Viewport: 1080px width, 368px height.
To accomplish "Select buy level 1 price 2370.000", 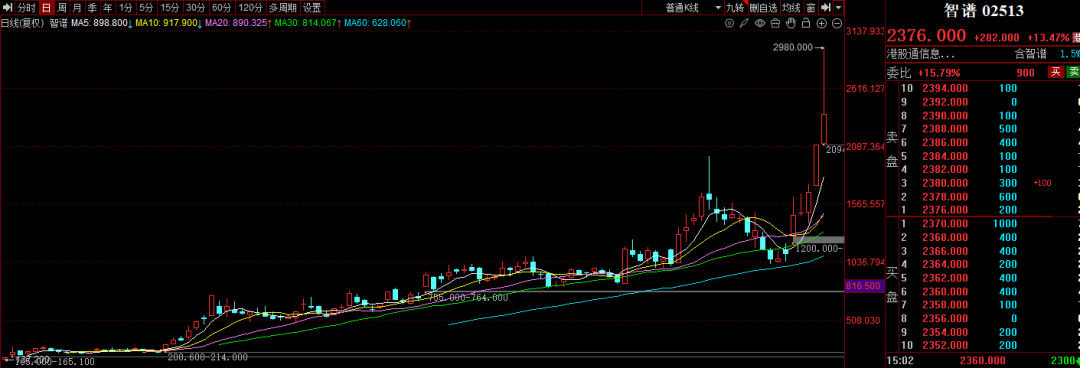I will (945, 223).
